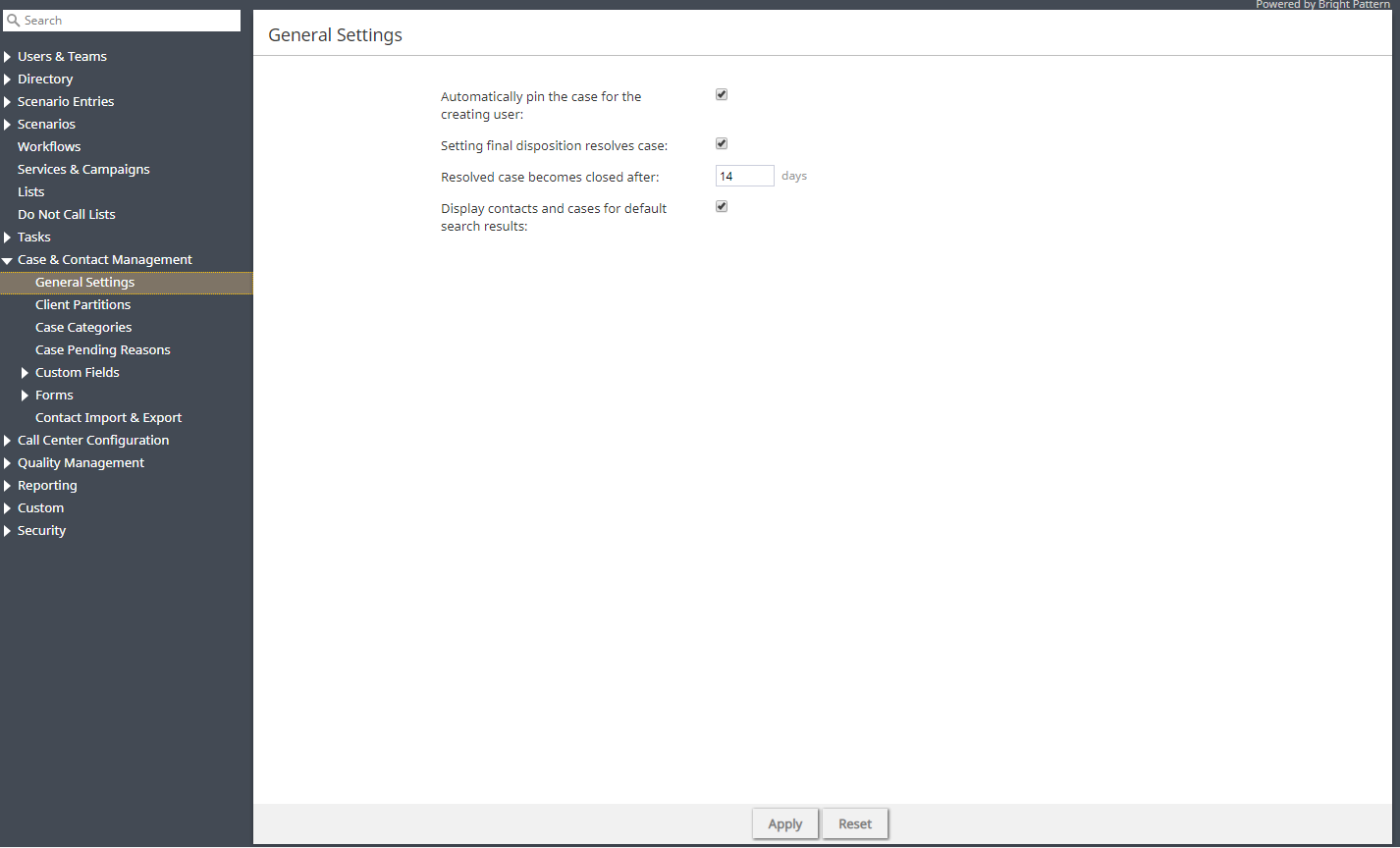The width and height of the screenshot is (1400, 848).
Task: Open Services & Campaigns
Action: click(83, 170)
